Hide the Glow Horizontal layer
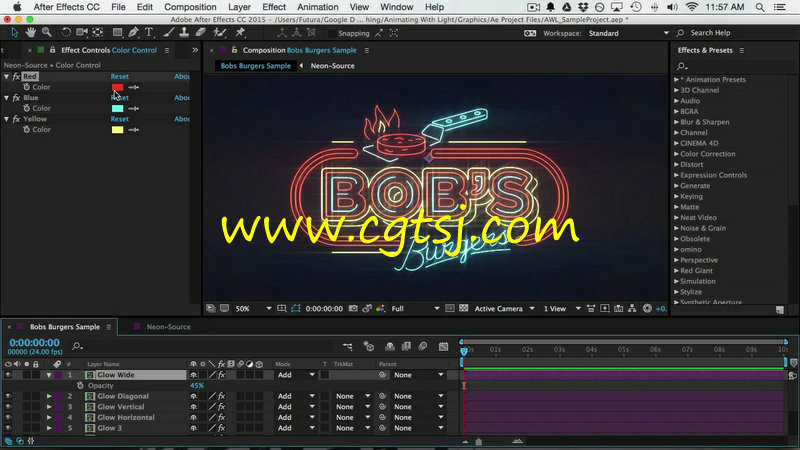The width and height of the screenshot is (800, 450). pyautogui.click(x=8, y=417)
